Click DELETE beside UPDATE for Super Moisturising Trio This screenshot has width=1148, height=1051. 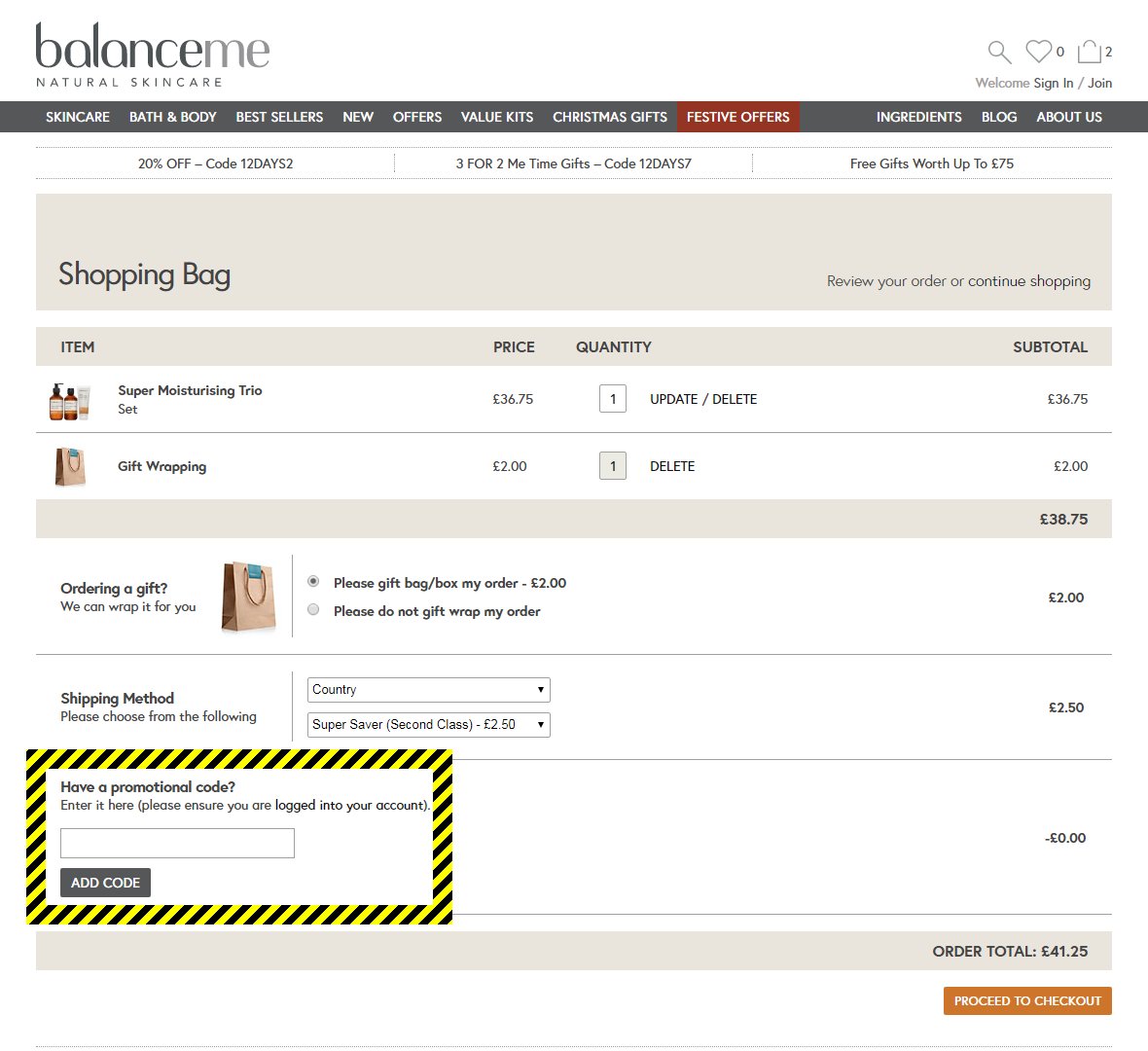735,399
